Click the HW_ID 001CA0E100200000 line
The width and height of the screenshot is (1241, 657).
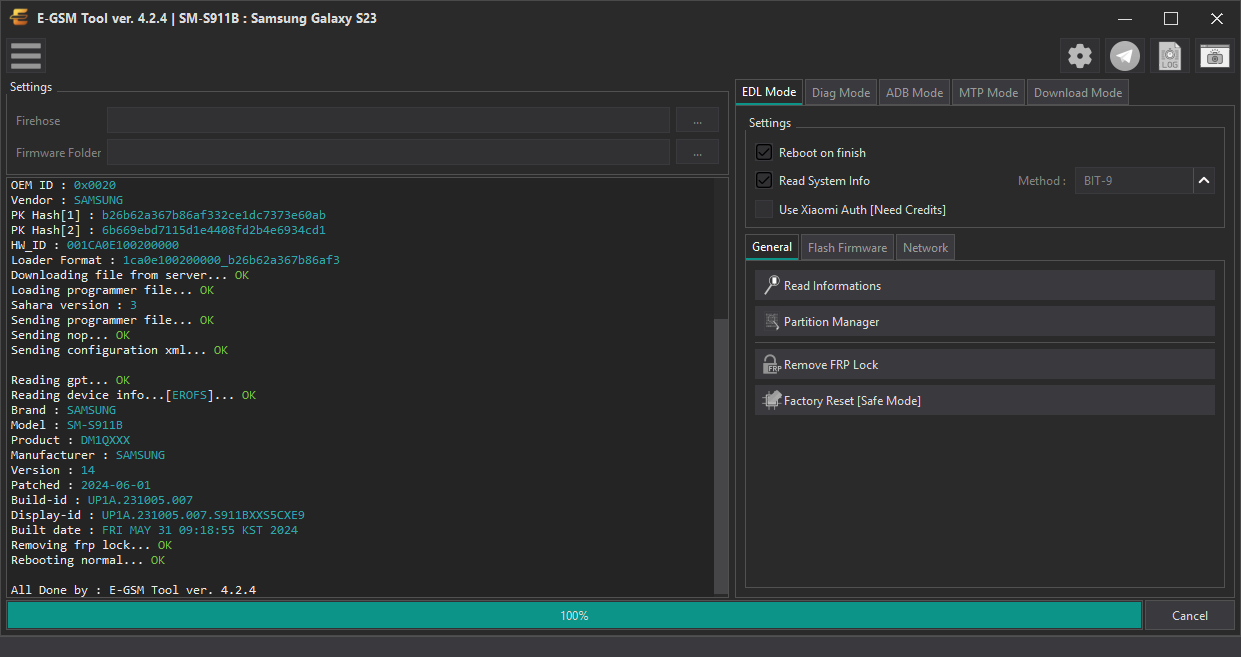point(95,245)
